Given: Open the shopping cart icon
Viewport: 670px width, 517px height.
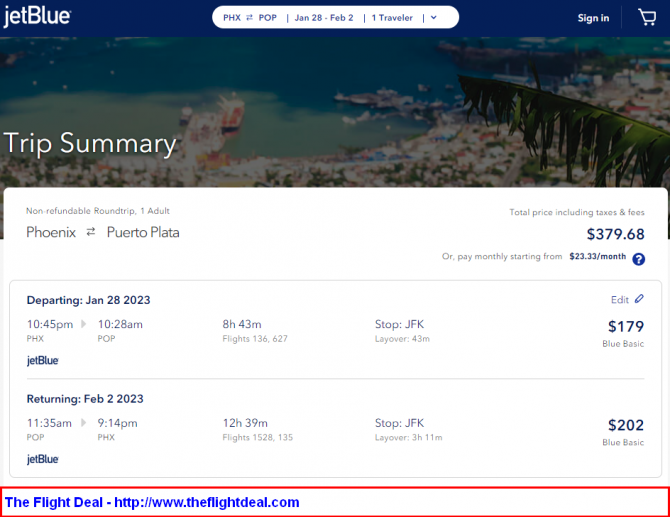Looking at the screenshot, I should pyautogui.click(x=647, y=18).
